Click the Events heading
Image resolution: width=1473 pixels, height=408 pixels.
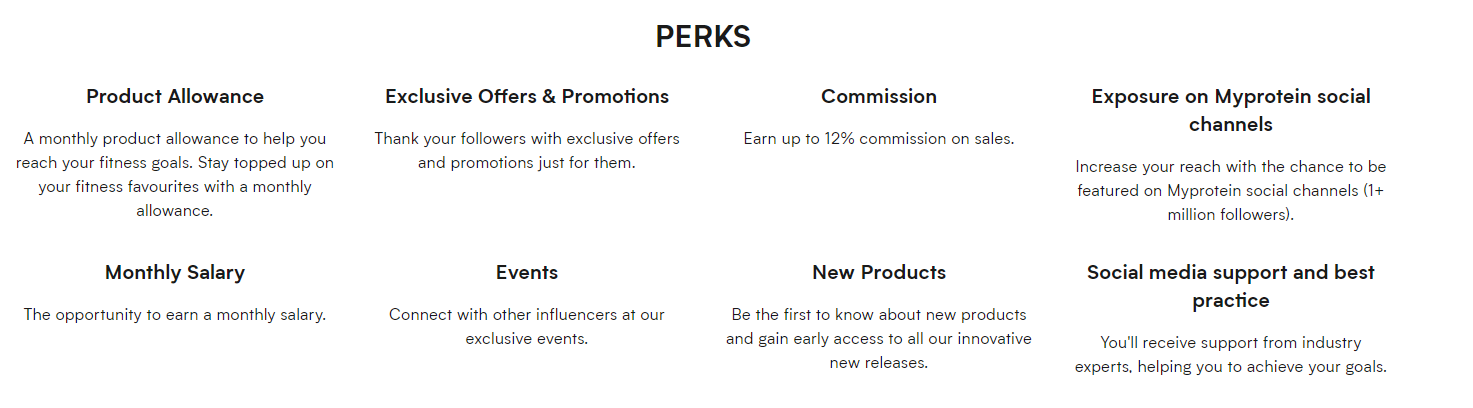click(x=527, y=273)
